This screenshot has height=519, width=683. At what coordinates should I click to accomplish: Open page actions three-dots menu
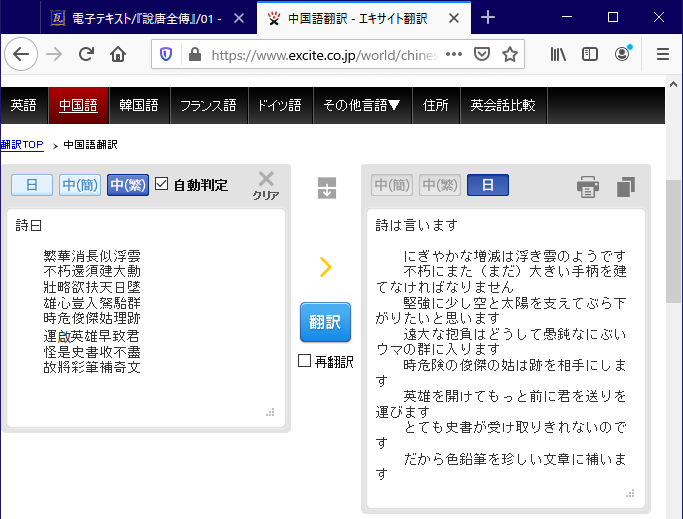point(453,54)
